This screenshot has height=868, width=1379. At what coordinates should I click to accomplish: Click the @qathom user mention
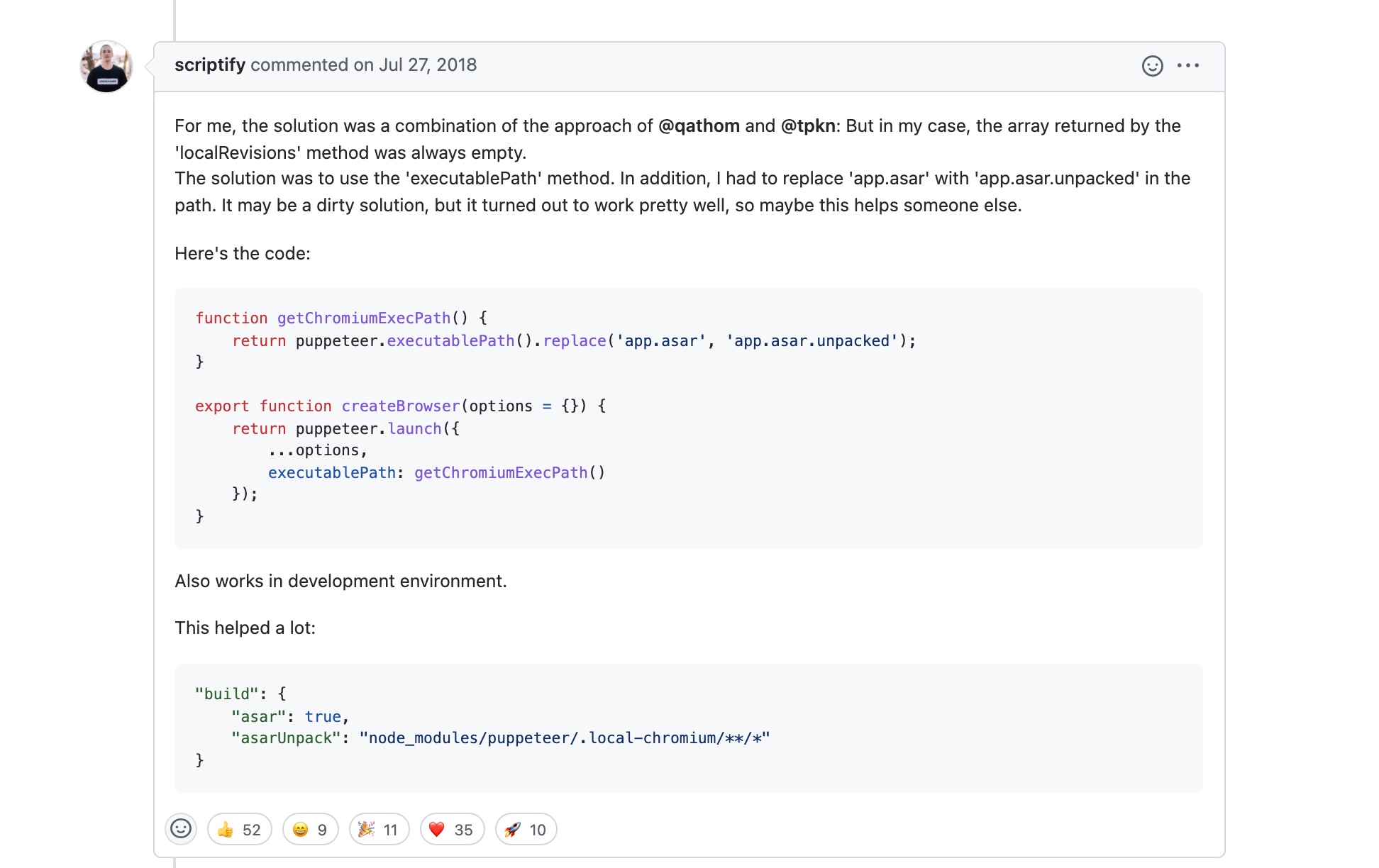pos(699,126)
